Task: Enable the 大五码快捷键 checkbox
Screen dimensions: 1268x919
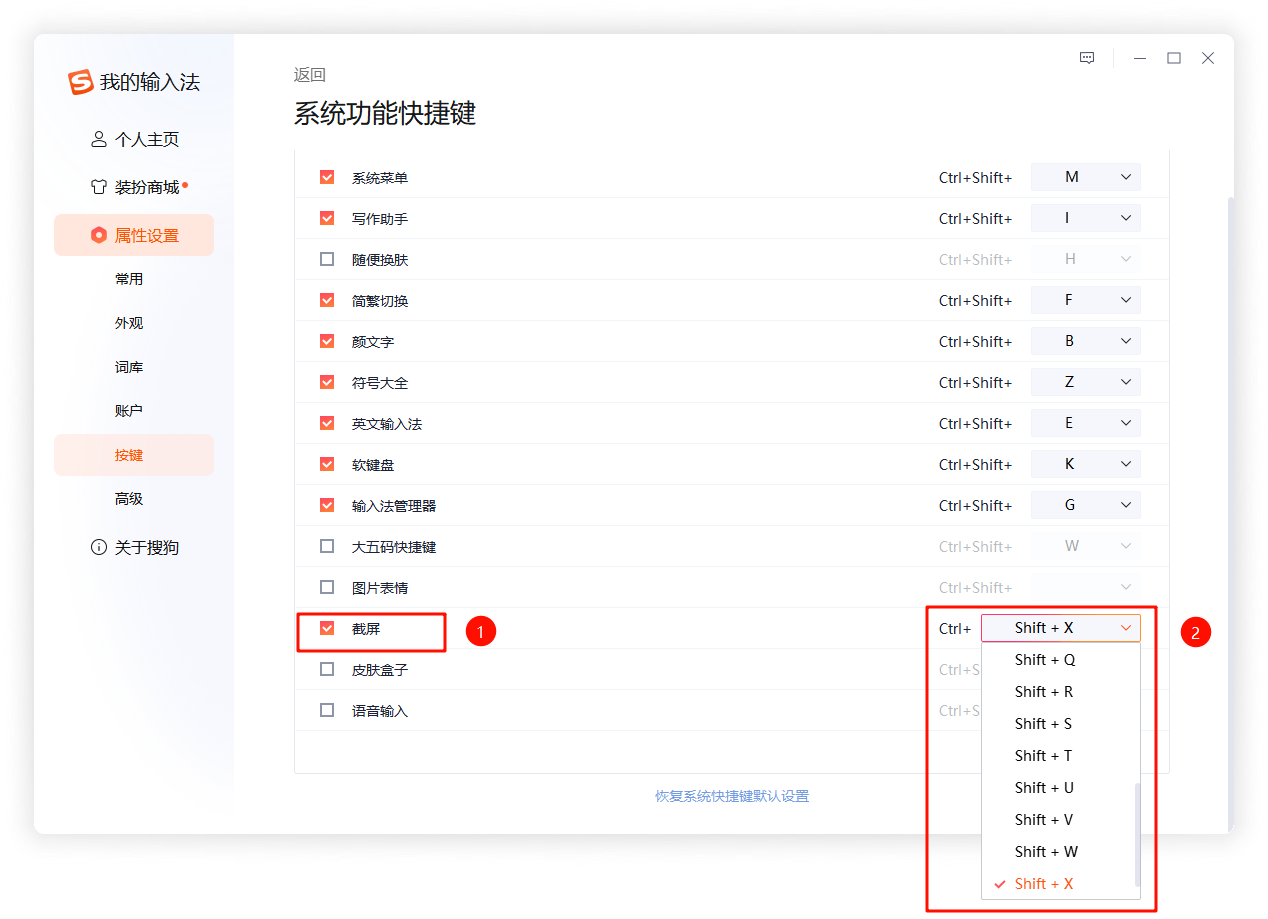Action: coord(327,546)
